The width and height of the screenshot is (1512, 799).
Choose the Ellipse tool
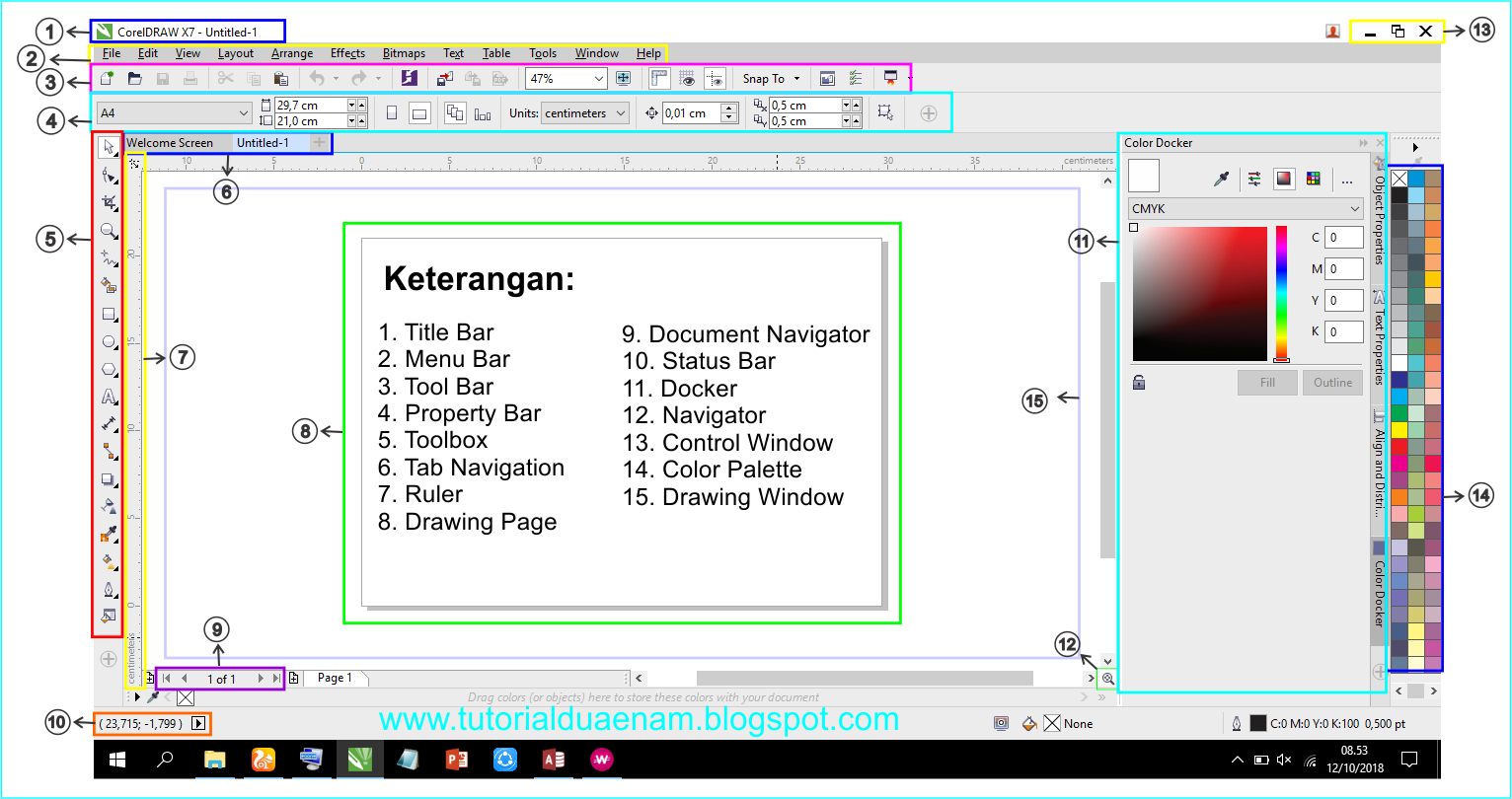pos(109,342)
